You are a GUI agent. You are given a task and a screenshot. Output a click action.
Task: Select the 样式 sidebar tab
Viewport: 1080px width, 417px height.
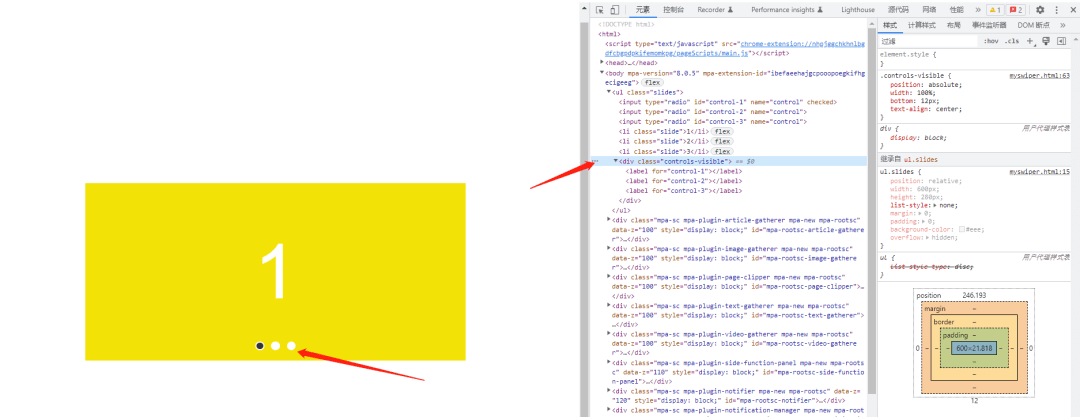(890, 26)
